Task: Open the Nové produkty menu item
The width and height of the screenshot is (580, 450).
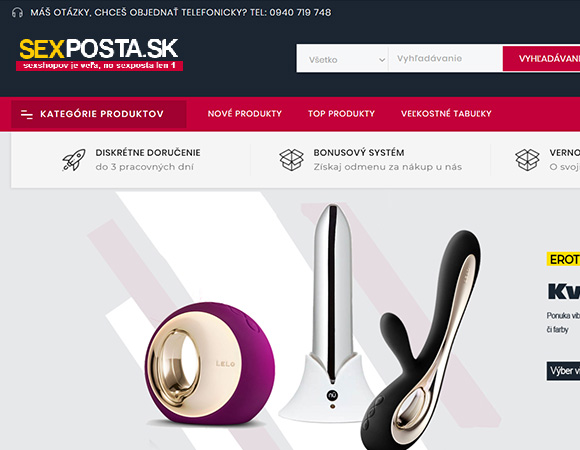Action: 245,114
